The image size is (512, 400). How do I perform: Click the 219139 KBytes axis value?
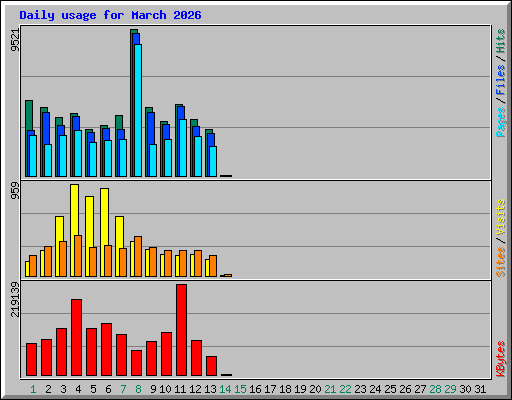point(15,299)
